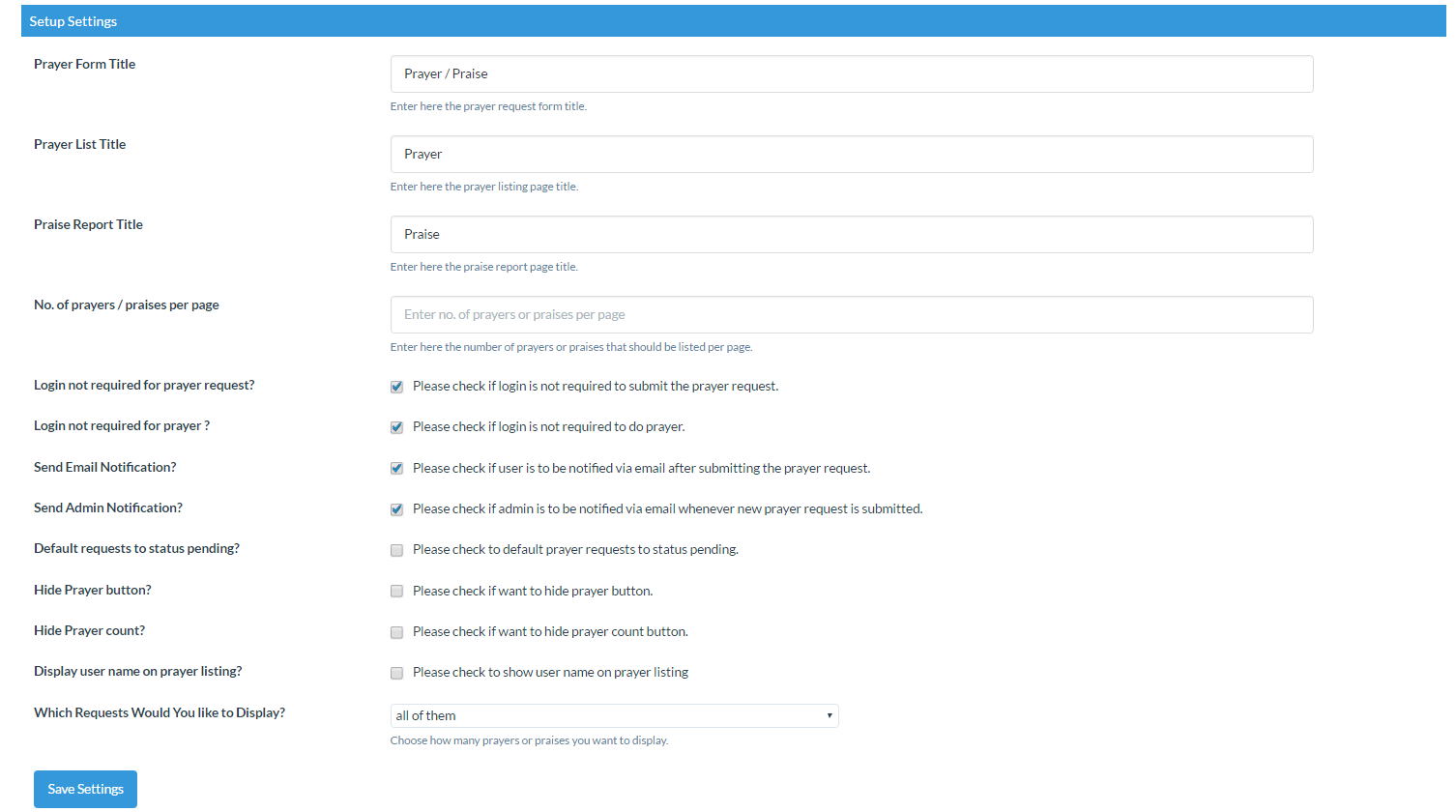Check the Hide Prayer button option
1456x812 pixels.
(396, 592)
